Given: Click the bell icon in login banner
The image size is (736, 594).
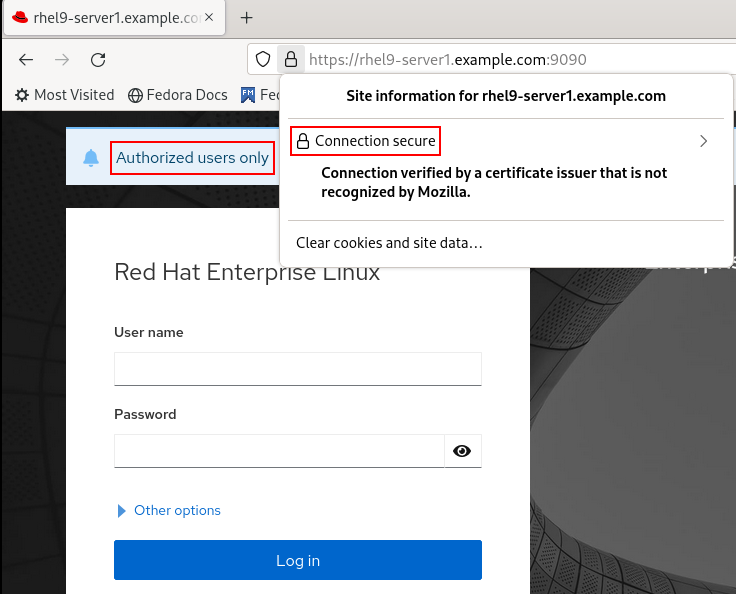Looking at the screenshot, I should pos(91,158).
